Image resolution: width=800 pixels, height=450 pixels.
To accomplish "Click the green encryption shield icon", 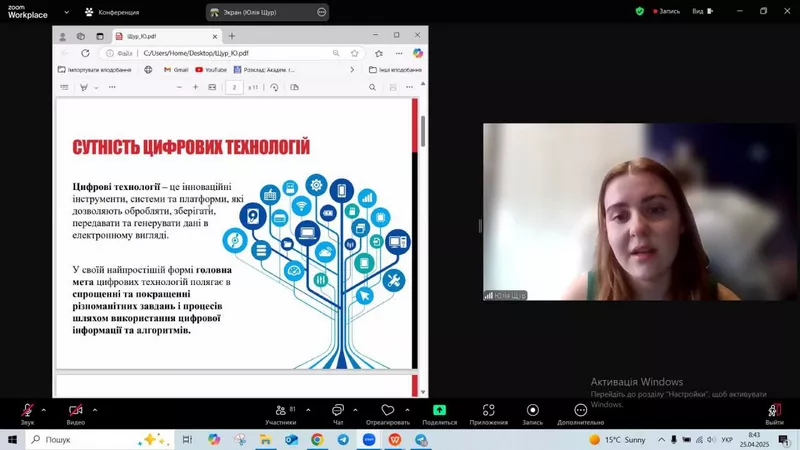I will point(640,11).
